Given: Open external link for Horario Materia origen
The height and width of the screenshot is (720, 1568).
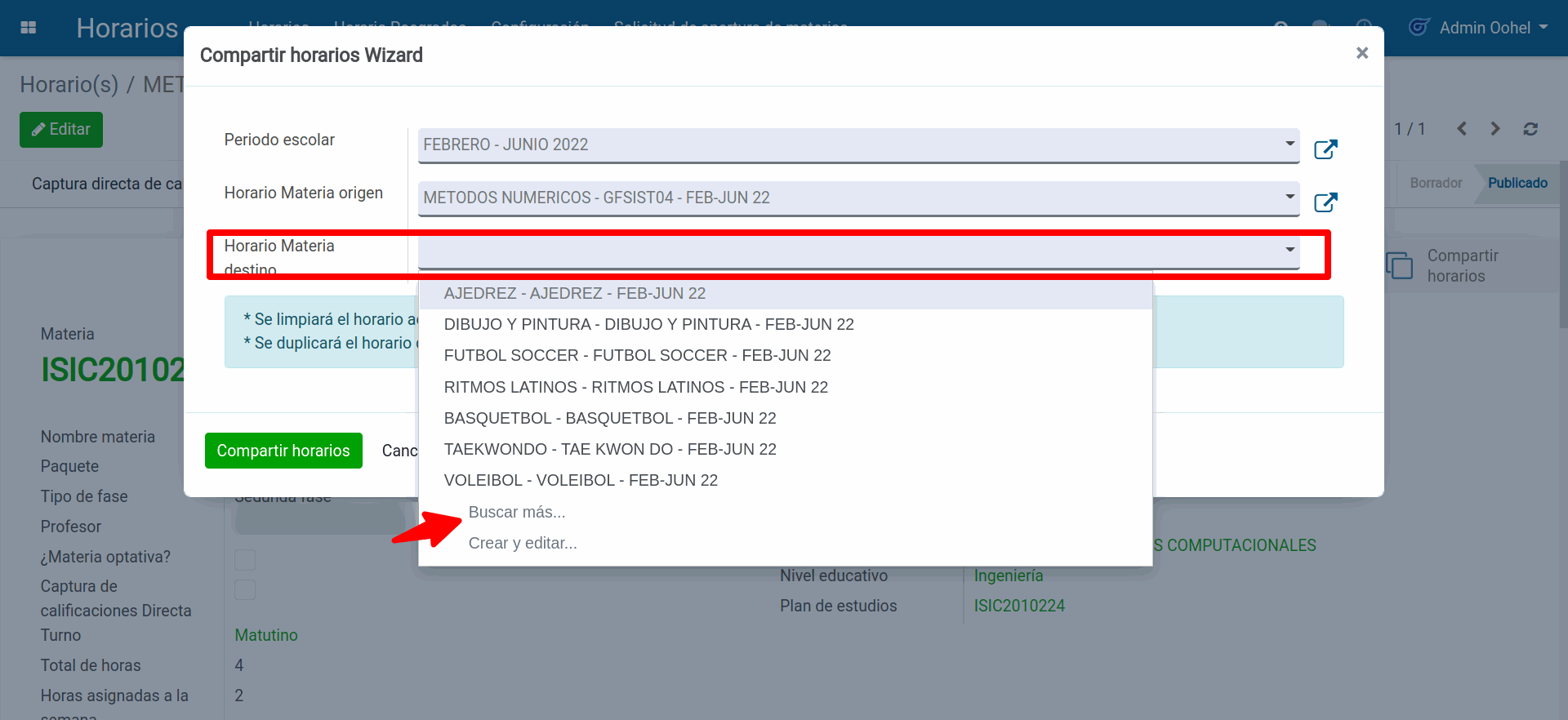Looking at the screenshot, I should tap(1325, 202).
